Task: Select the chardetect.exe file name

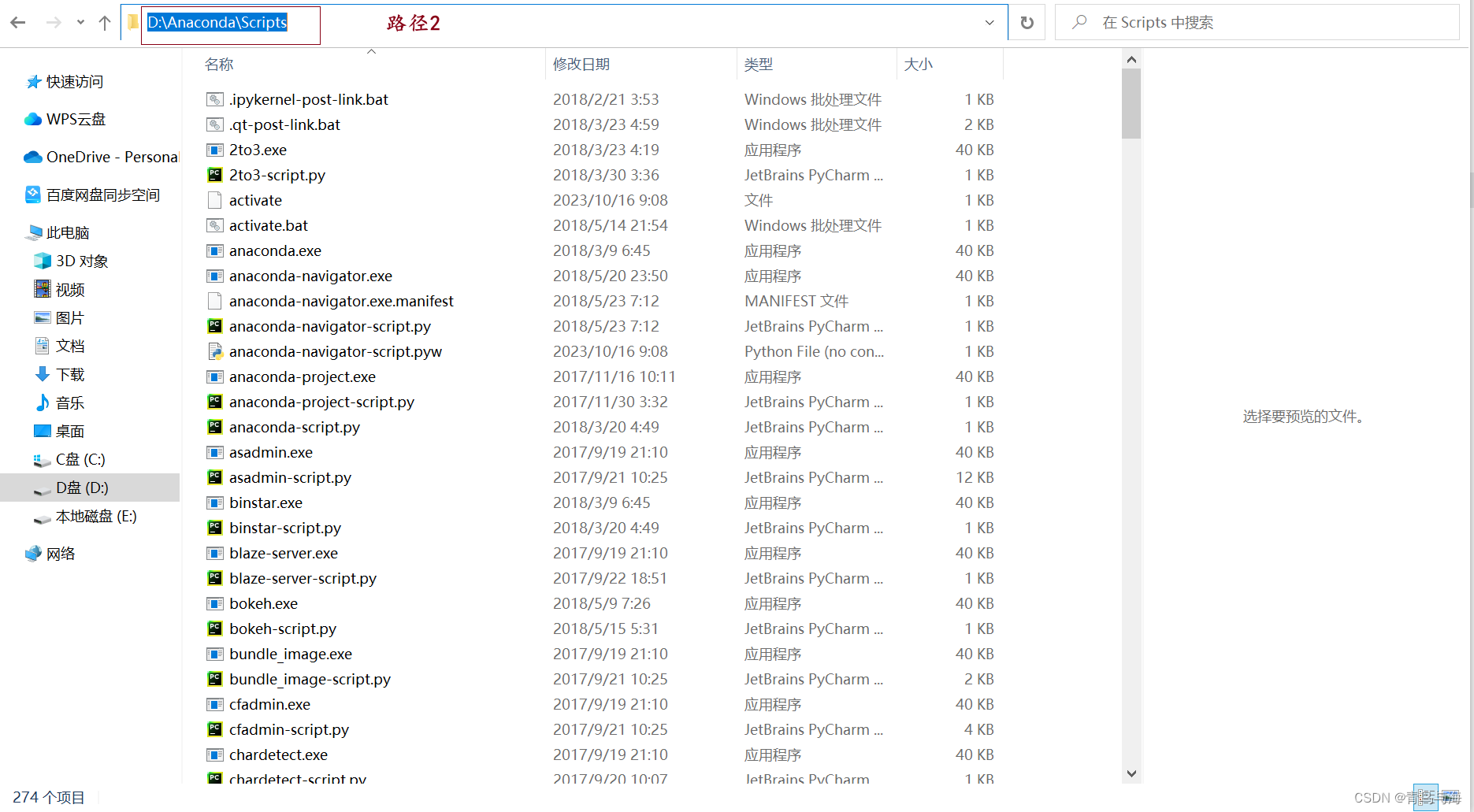Action: point(279,755)
